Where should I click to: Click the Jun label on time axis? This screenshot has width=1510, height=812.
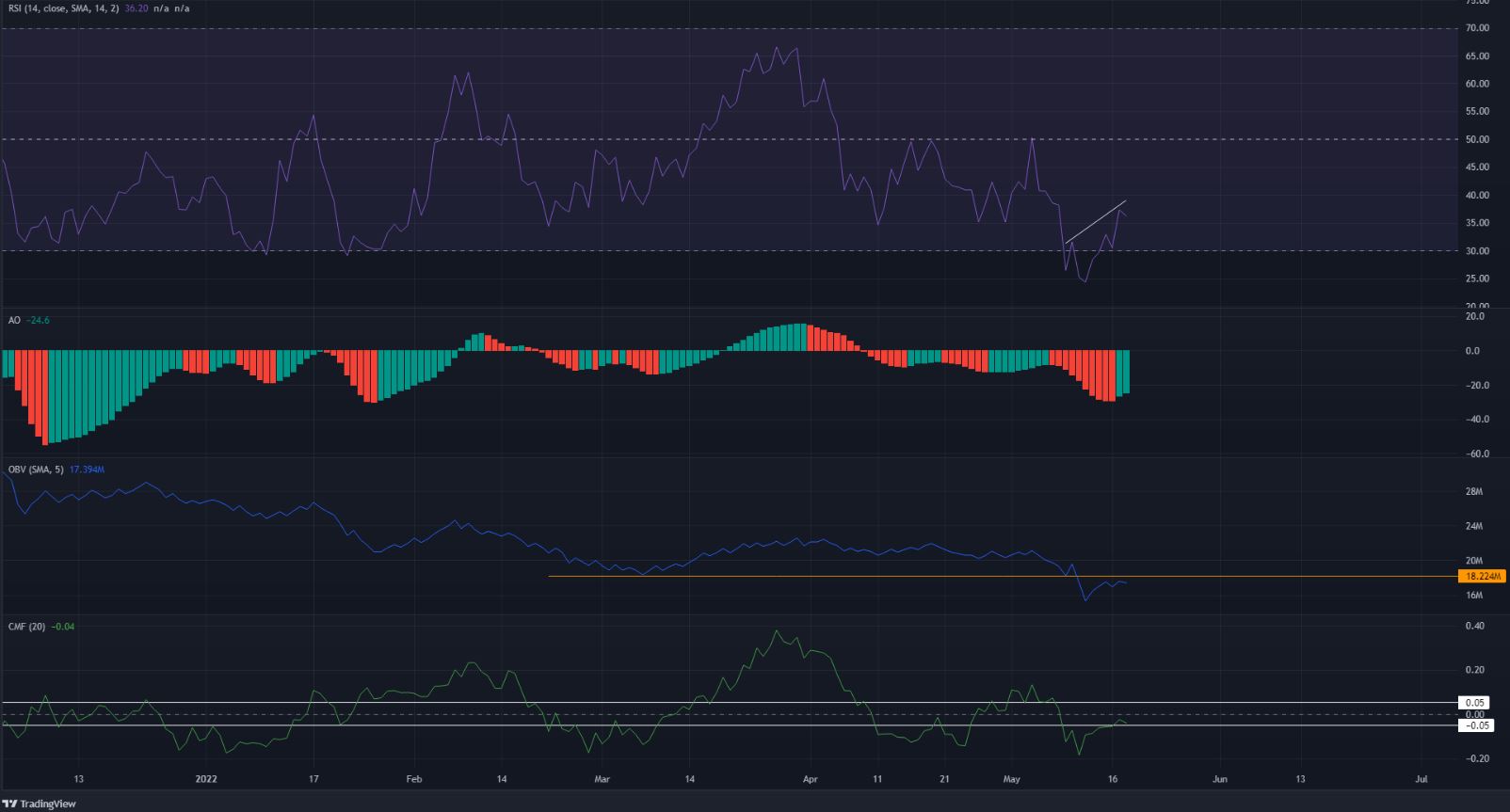click(x=1220, y=779)
